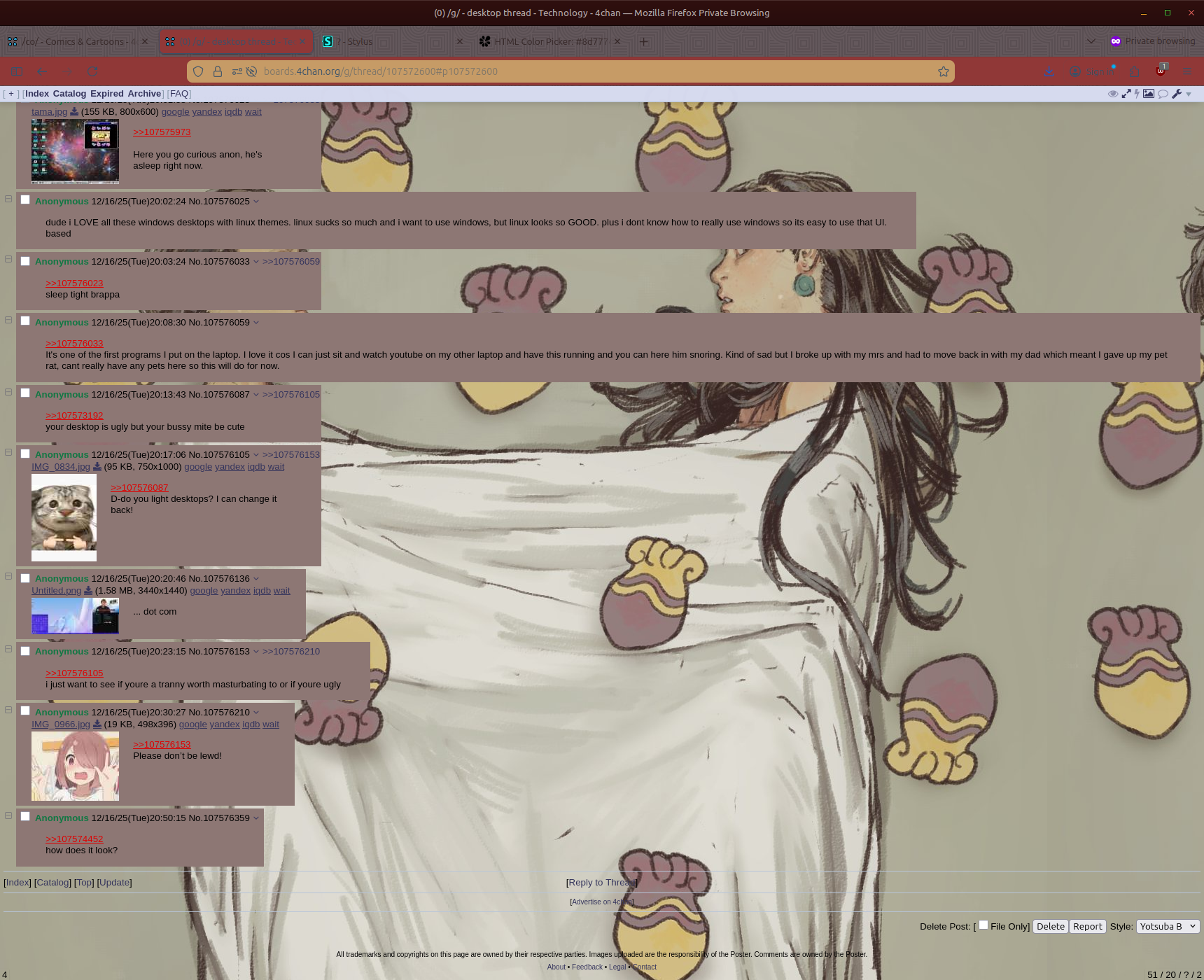Toggle the Firefox sidebar icon
This screenshot has height=980, width=1204.
(17, 71)
